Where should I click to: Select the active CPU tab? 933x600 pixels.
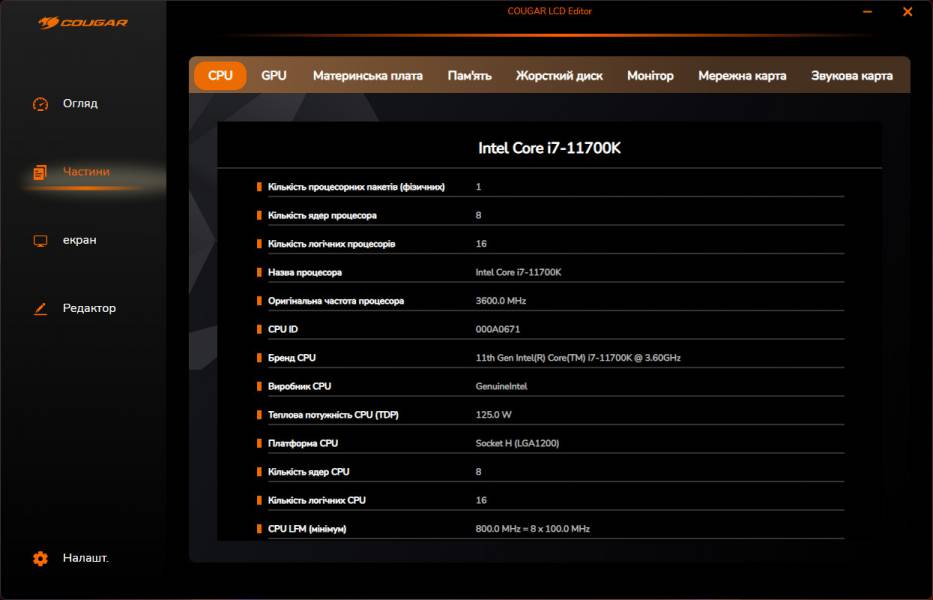tap(220, 76)
